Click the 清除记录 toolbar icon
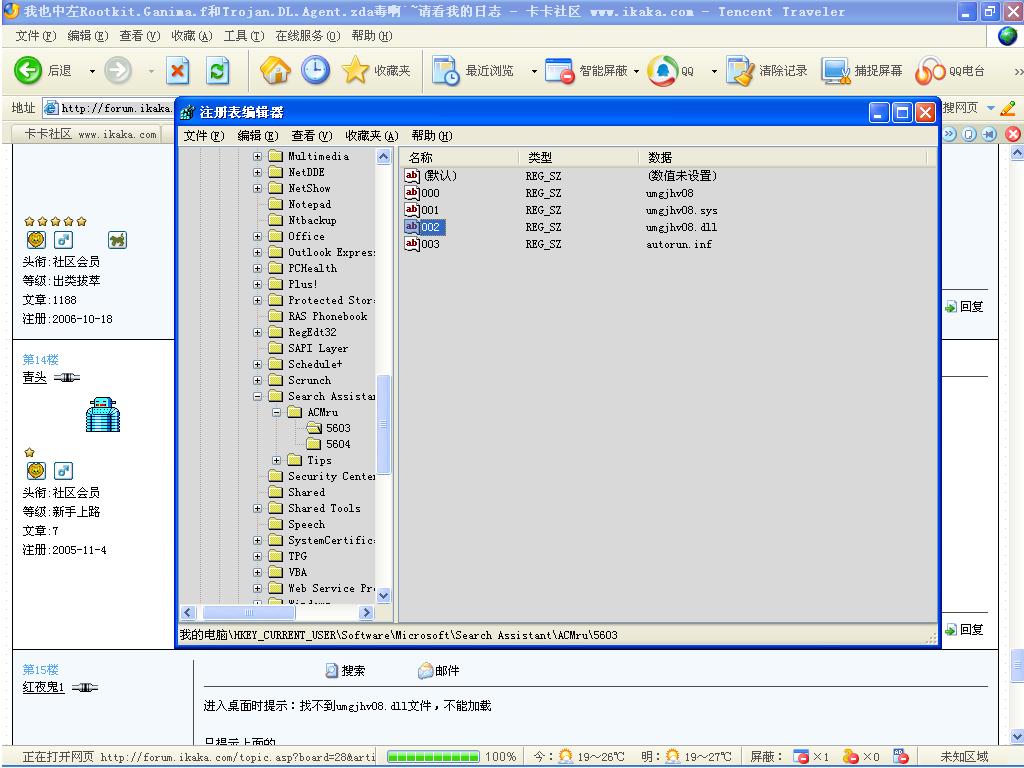1024x768 pixels. coord(740,71)
